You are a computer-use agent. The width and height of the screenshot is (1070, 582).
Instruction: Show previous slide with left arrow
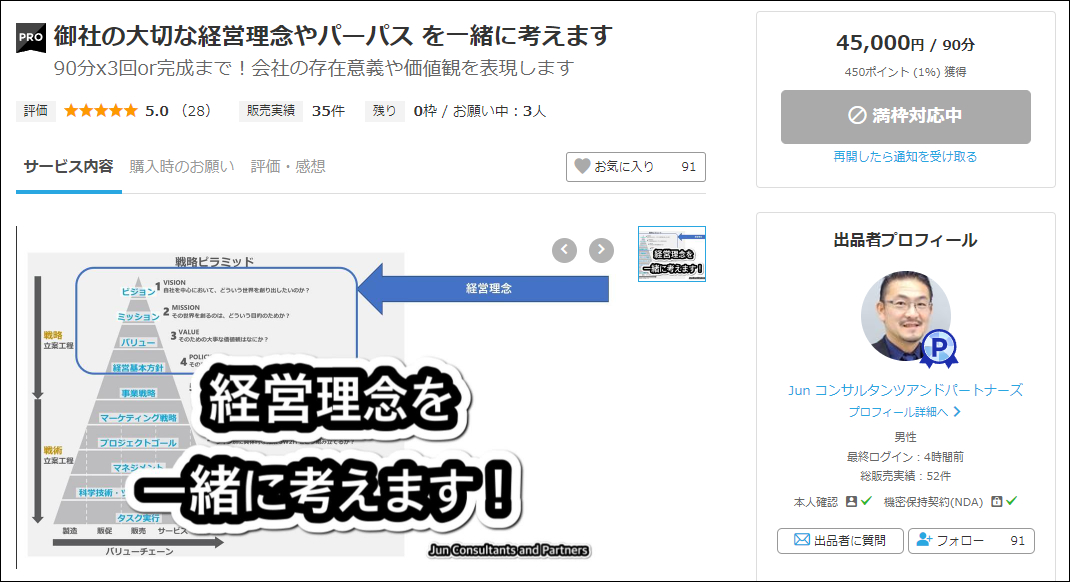point(564,250)
